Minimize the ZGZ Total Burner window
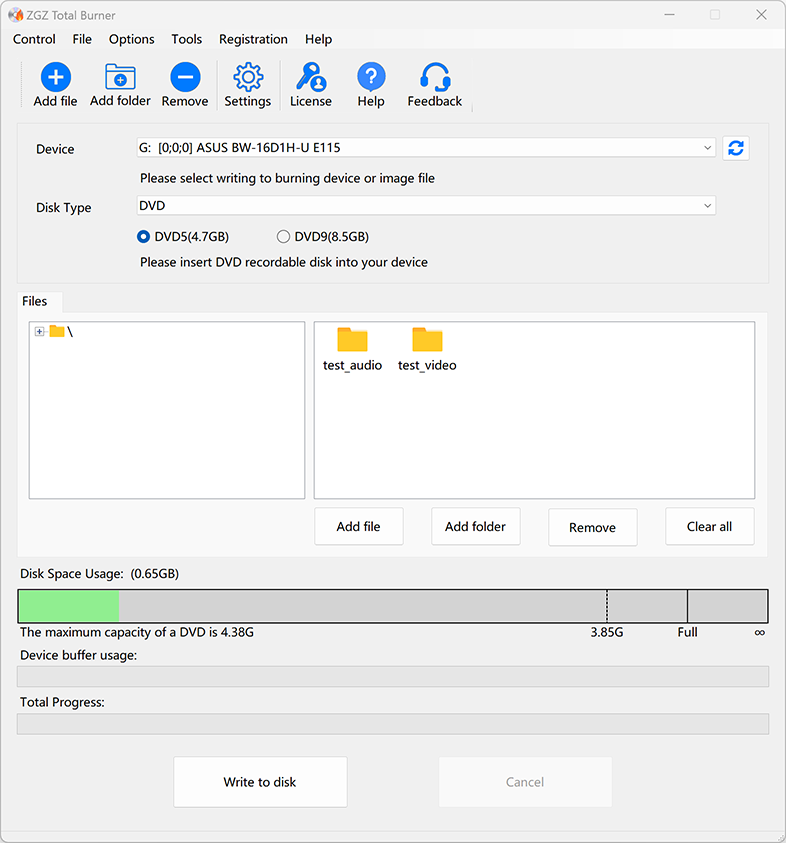The height and width of the screenshot is (843, 786). click(669, 15)
